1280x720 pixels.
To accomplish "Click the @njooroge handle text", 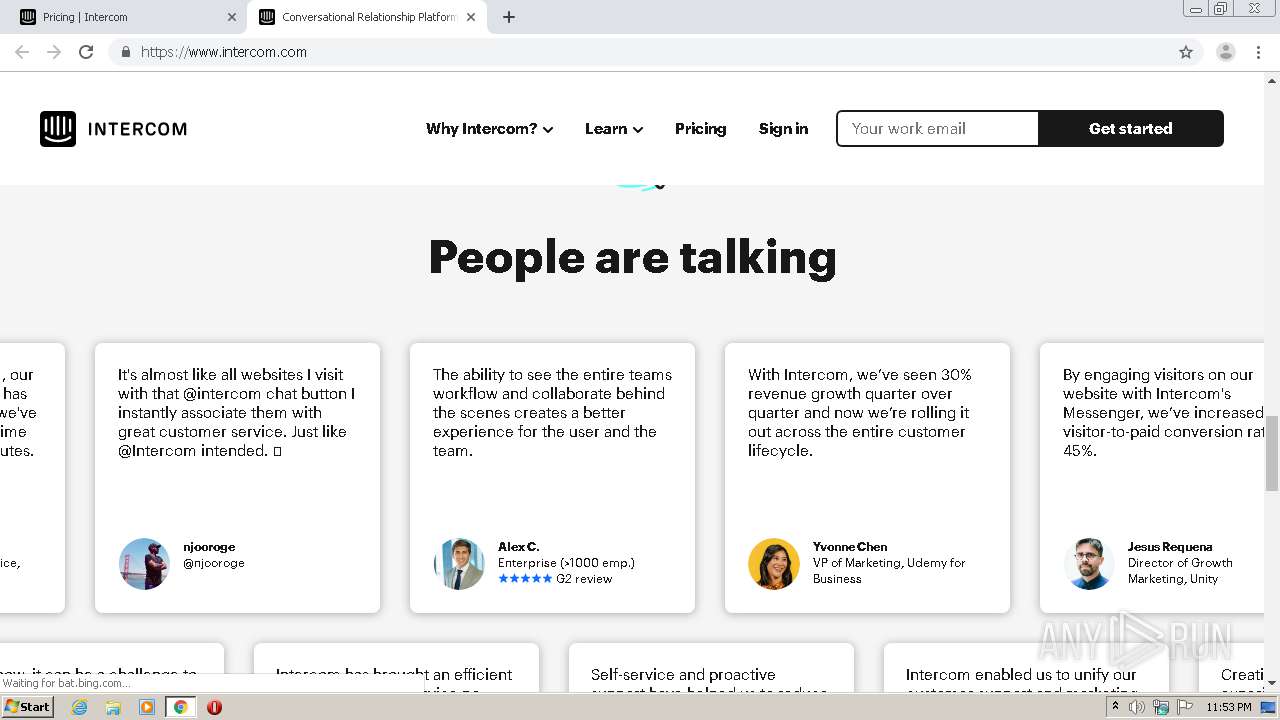I will point(214,563).
